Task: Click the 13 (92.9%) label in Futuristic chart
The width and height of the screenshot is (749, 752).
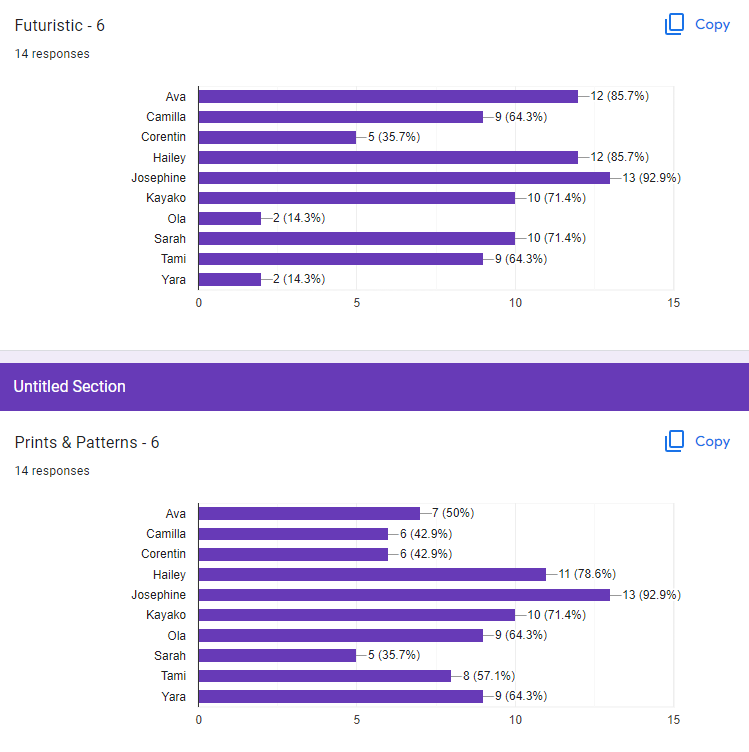Action: [x=651, y=178]
